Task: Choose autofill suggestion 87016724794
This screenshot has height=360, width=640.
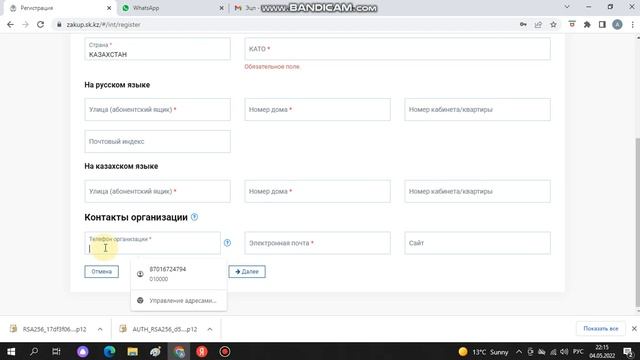Action: click(x=179, y=274)
